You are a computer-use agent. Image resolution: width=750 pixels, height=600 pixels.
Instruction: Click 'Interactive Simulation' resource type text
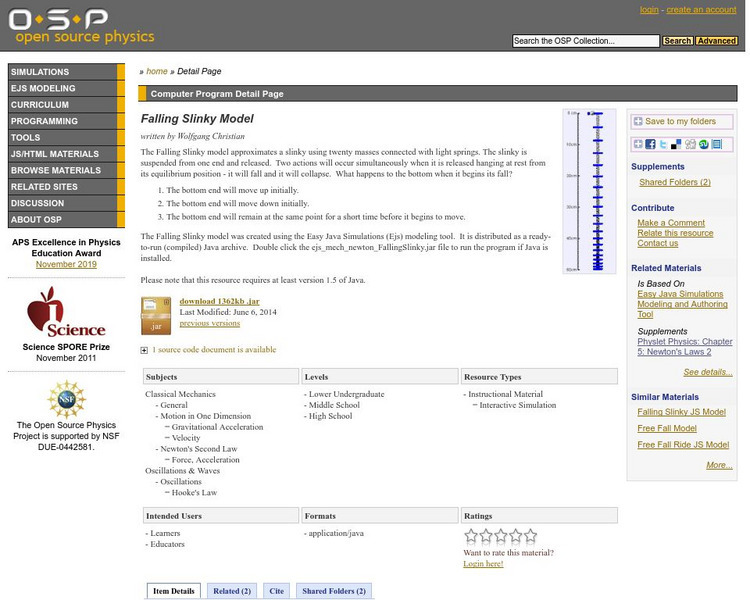518,405
